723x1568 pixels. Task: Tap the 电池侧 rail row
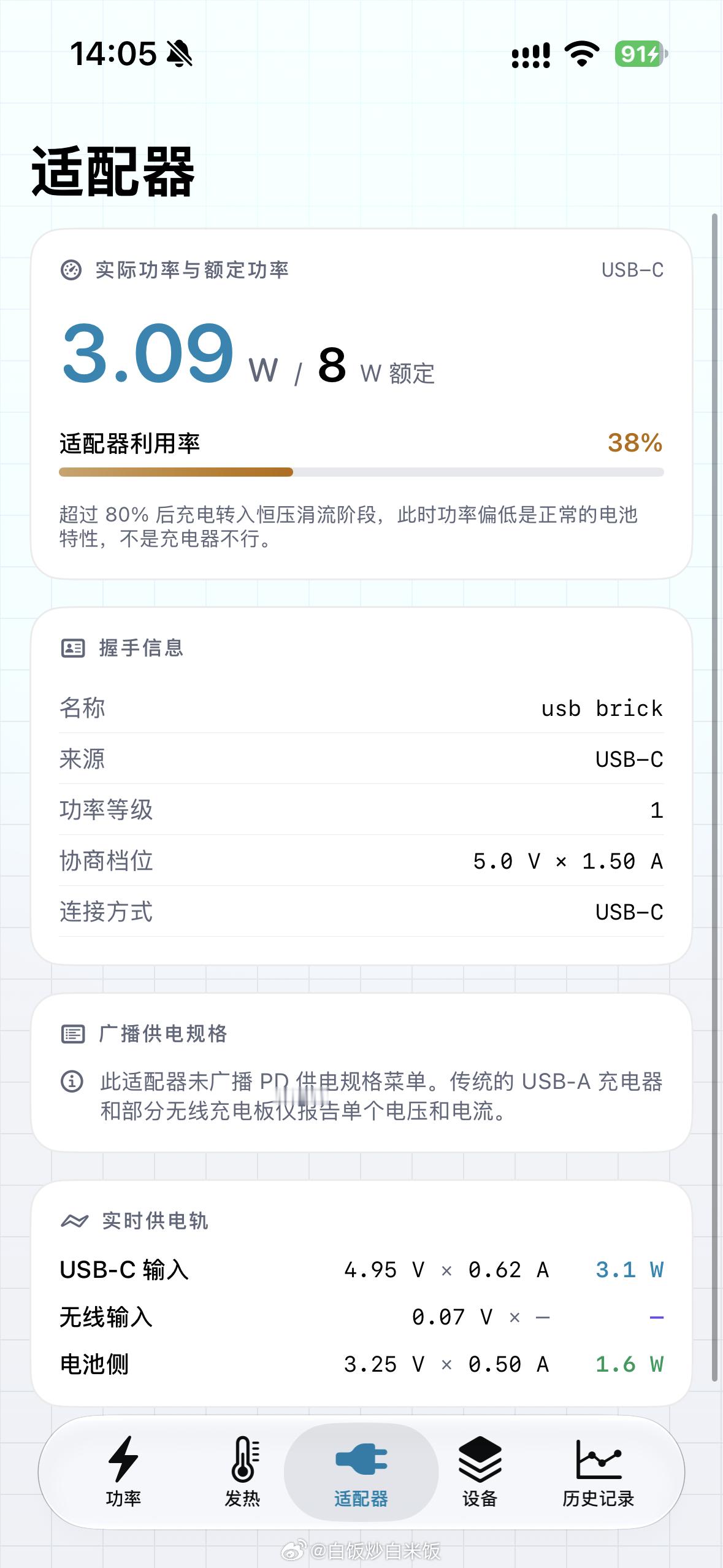point(361,1364)
